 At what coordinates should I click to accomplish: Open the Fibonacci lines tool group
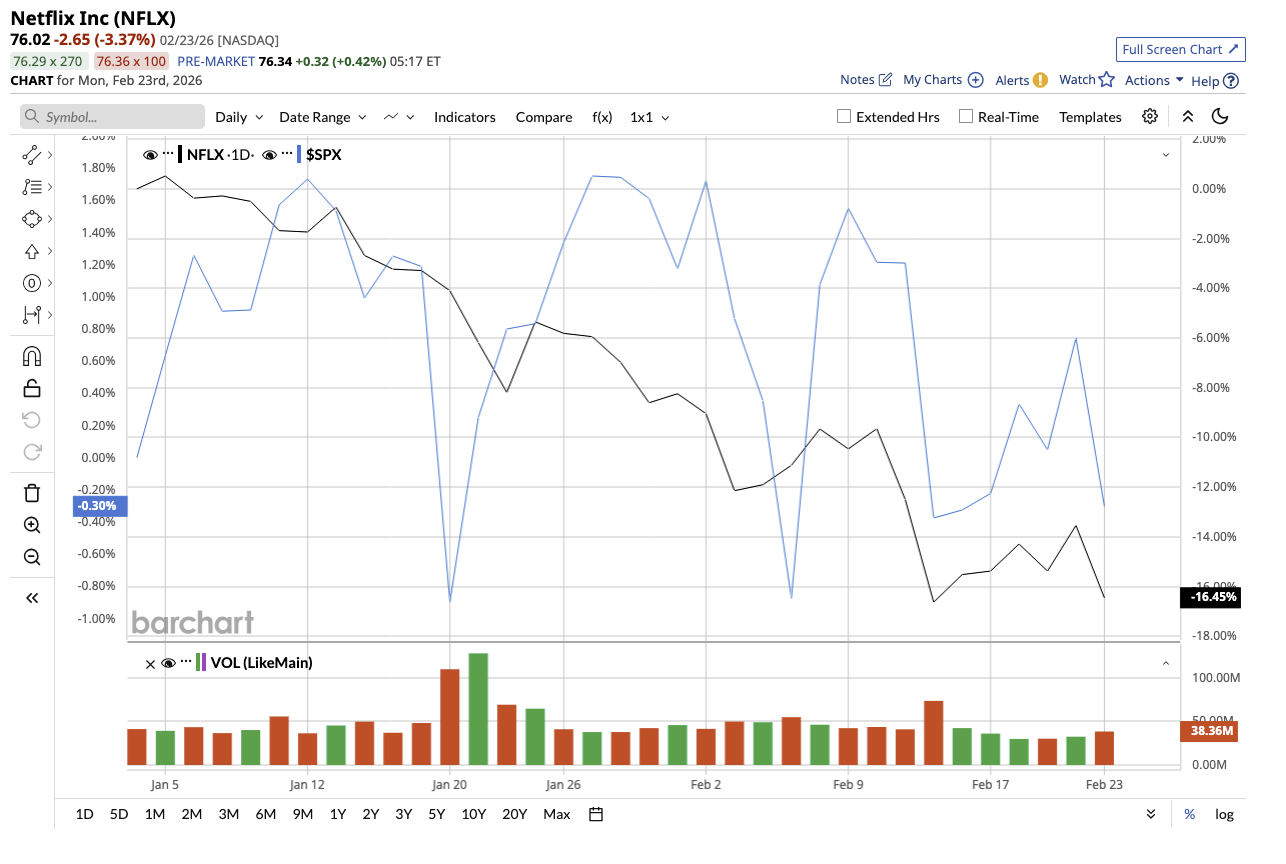[31, 187]
